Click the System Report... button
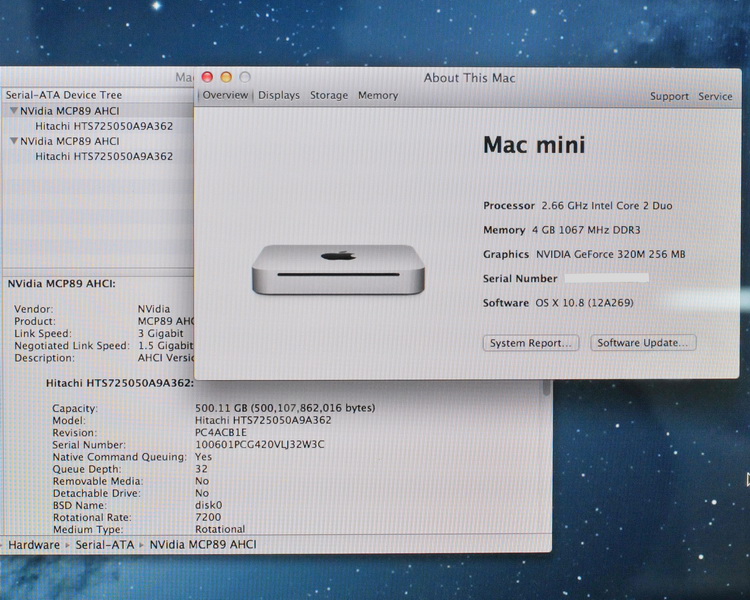The width and height of the screenshot is (750, 600). pyautogui.click(x=531, y=343)
